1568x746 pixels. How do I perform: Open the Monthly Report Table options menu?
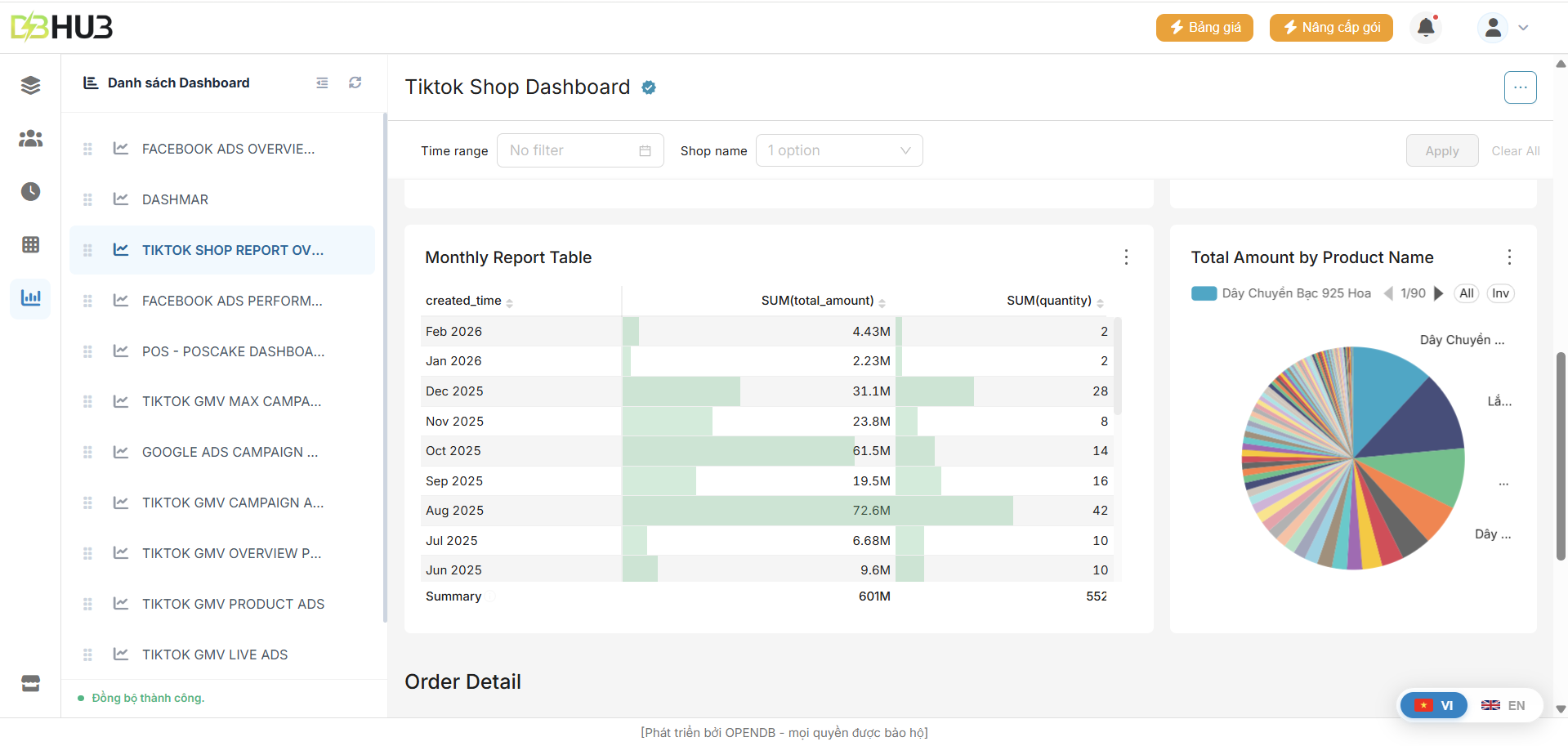pos(1126,257)
